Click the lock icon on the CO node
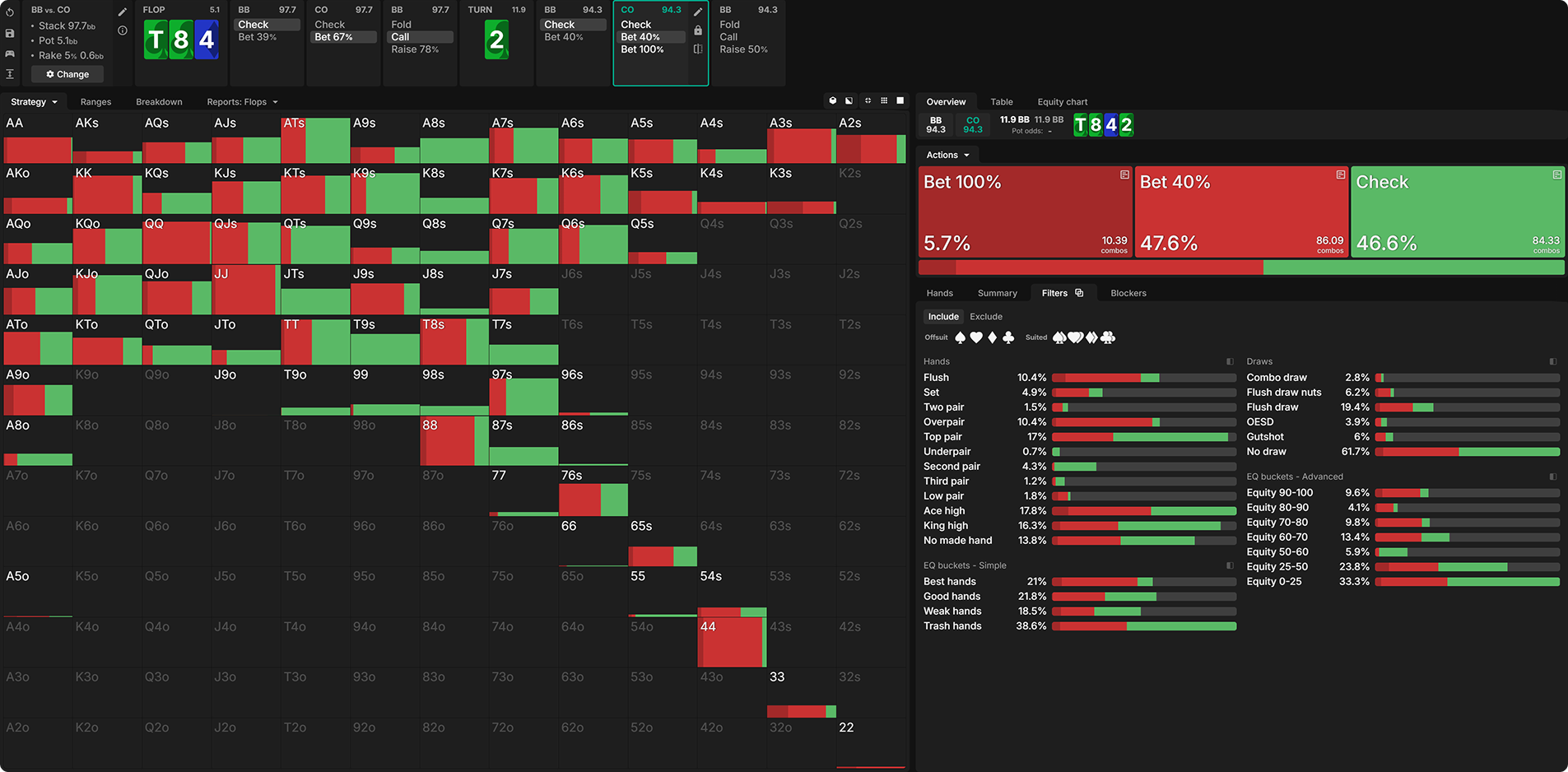The width and height of the screenshot is (1568, 772). click(x=698, y=30)
